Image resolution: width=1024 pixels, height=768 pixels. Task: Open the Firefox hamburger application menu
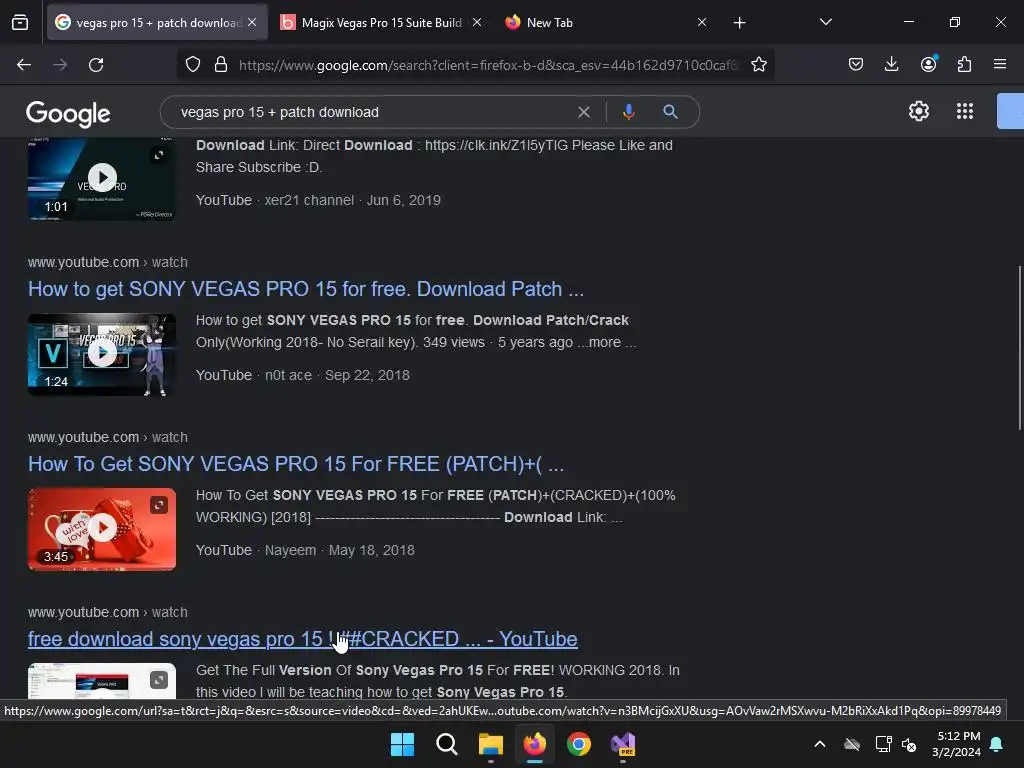[1000, 64]
